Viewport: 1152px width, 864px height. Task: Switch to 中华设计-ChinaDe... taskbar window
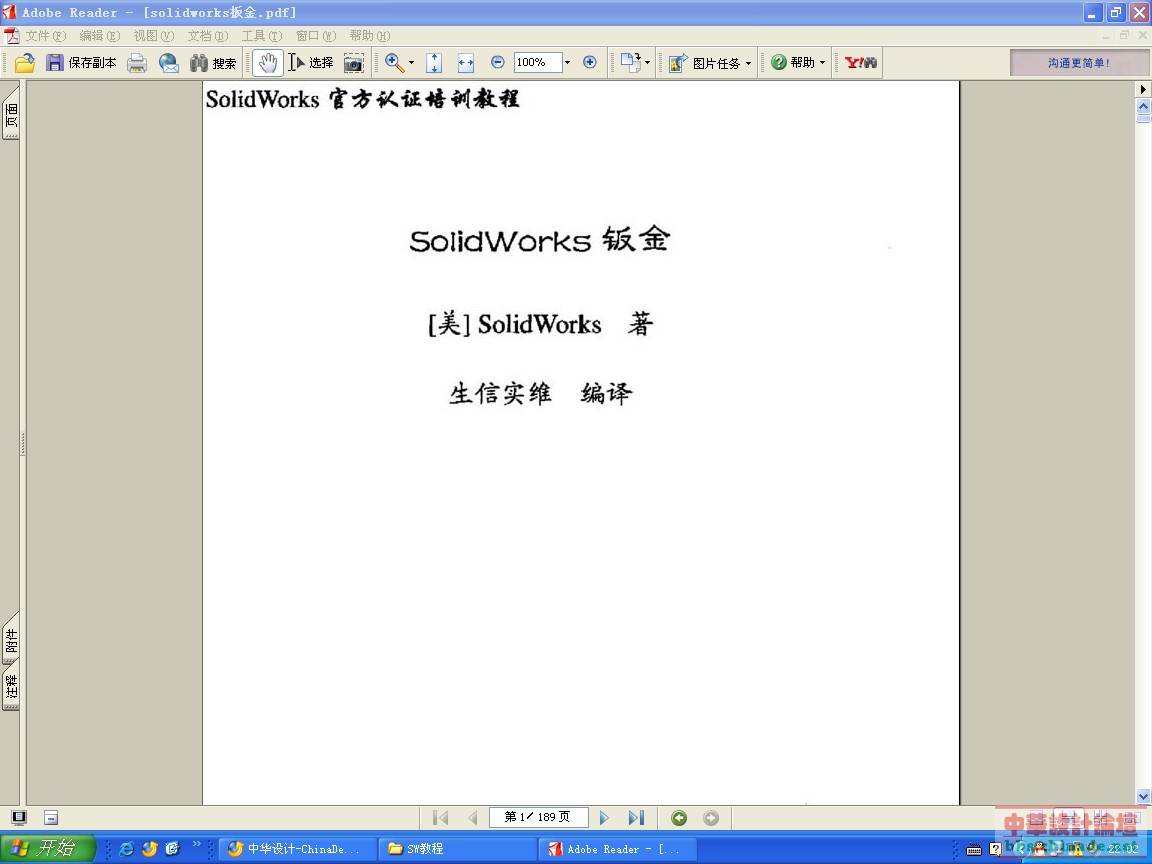pos(298,849)
